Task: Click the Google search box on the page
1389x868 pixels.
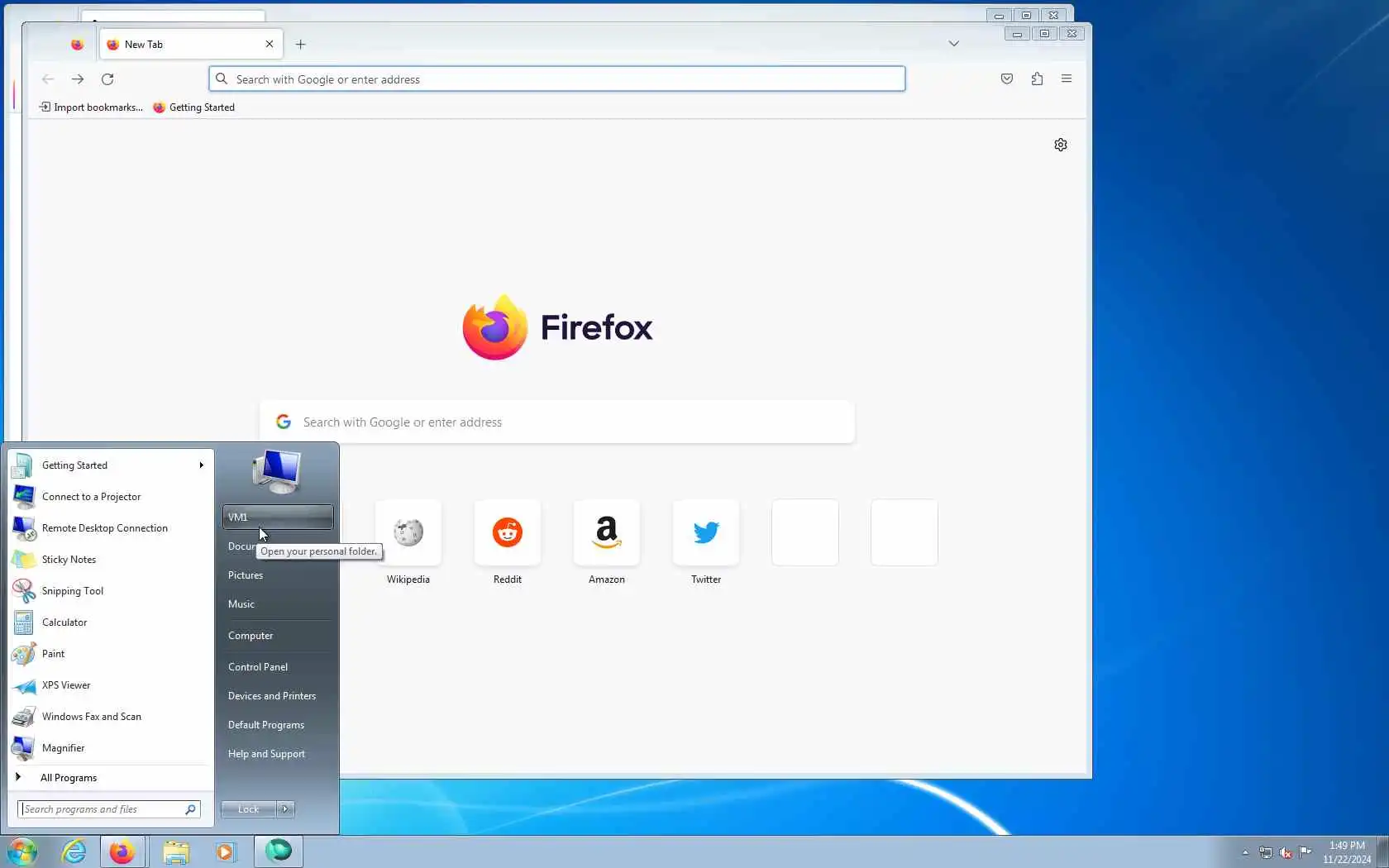Action: pyautogui.click(x=557, y=422)
